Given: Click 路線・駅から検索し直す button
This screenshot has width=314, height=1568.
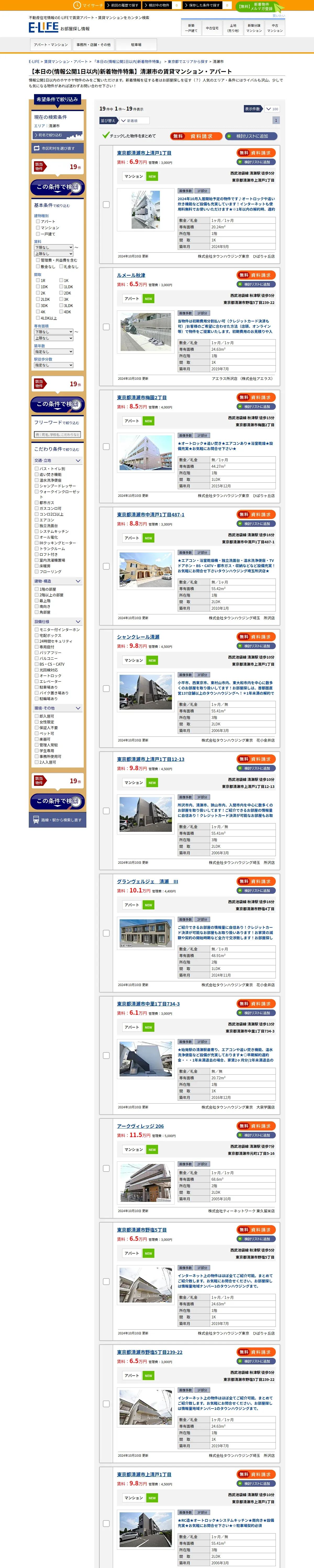Looking at the screenshot, I should [x=57, y=819].
